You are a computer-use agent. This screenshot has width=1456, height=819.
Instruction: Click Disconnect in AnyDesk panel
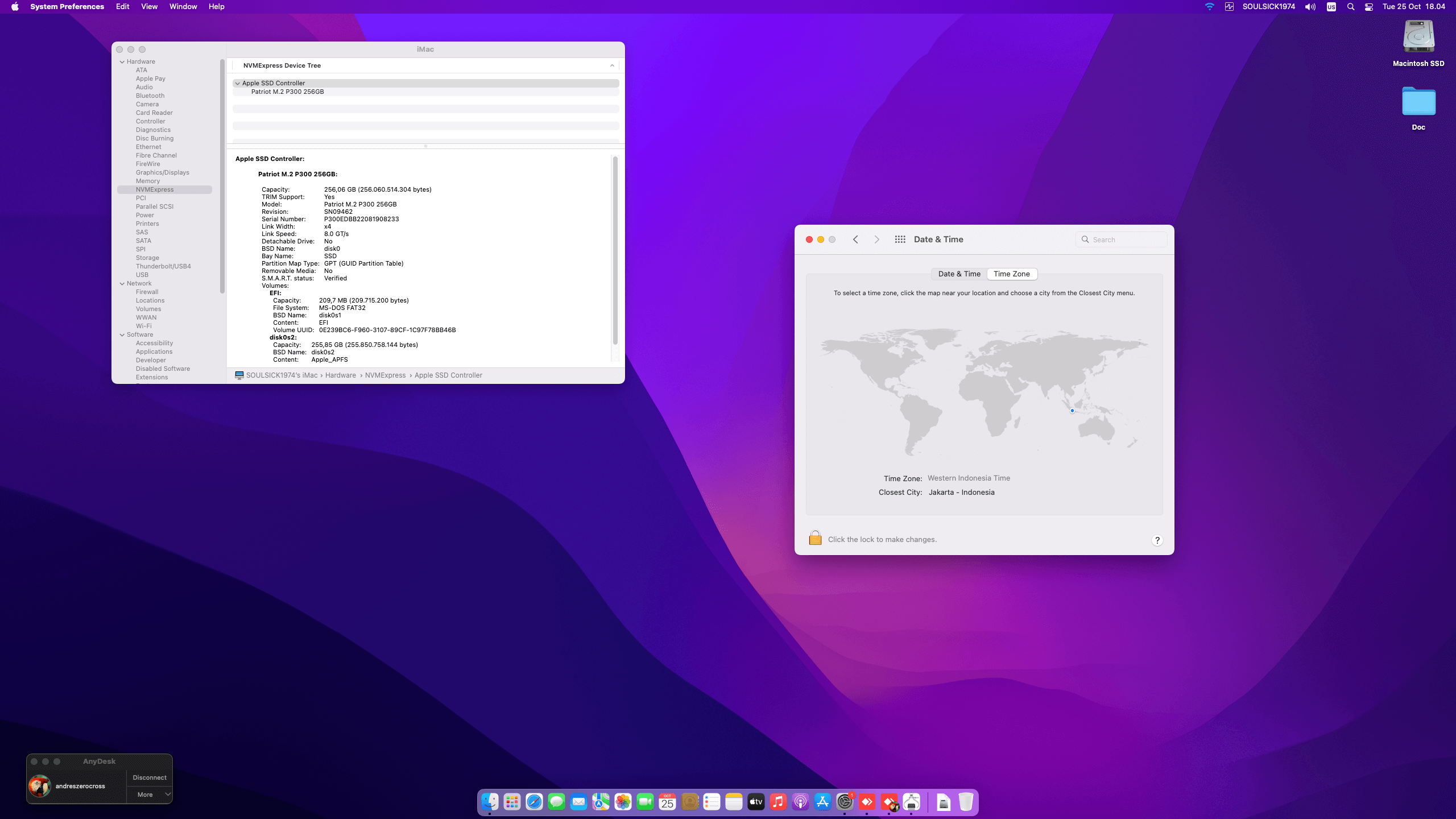150,777
